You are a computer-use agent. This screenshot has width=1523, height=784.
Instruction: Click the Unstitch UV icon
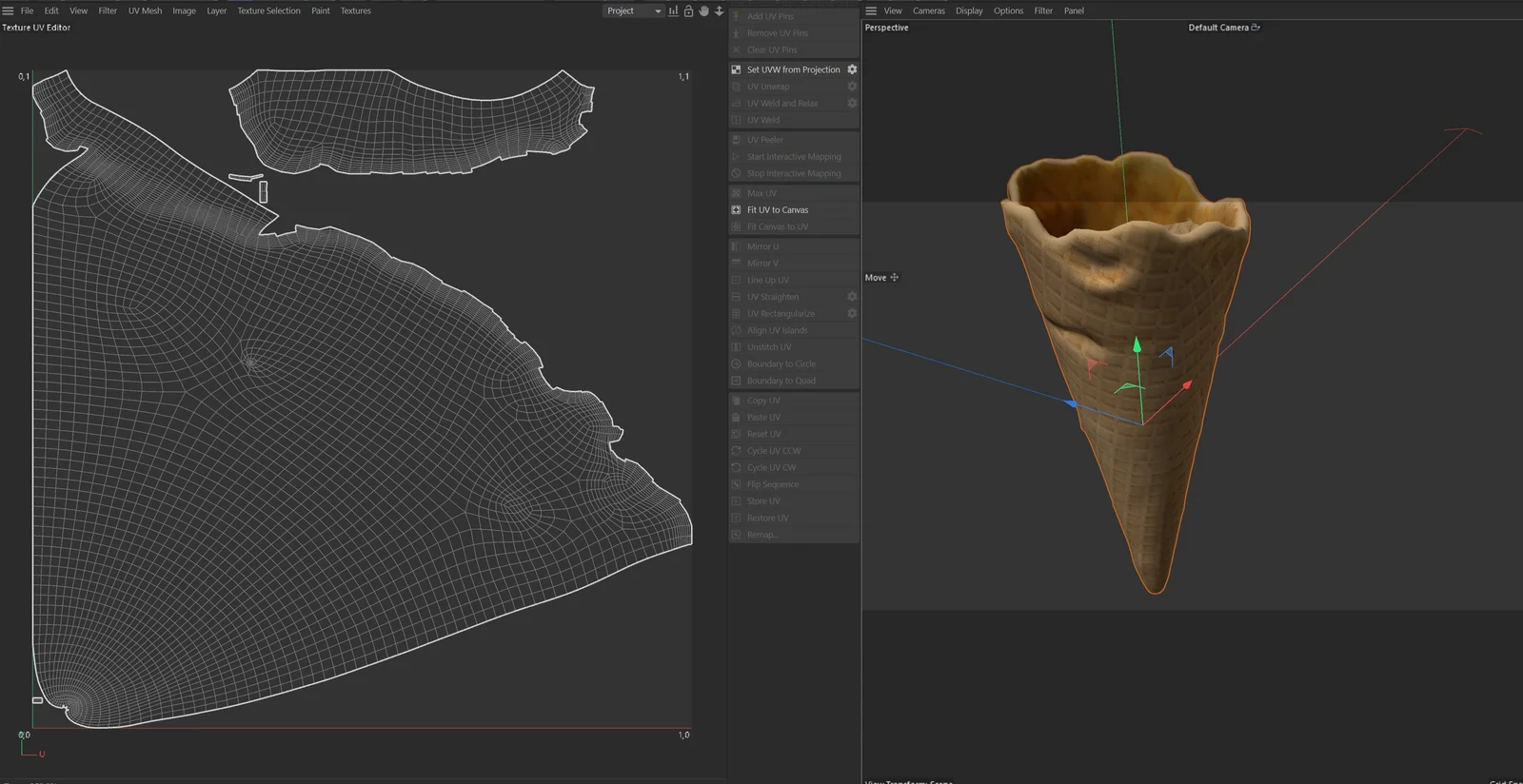click(736, 346)
